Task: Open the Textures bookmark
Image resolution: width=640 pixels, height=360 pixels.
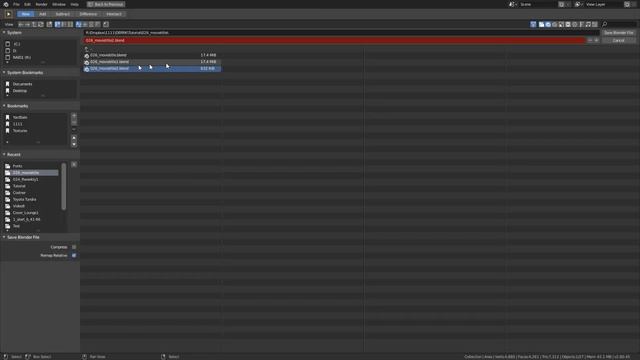Action: [20, 131]
